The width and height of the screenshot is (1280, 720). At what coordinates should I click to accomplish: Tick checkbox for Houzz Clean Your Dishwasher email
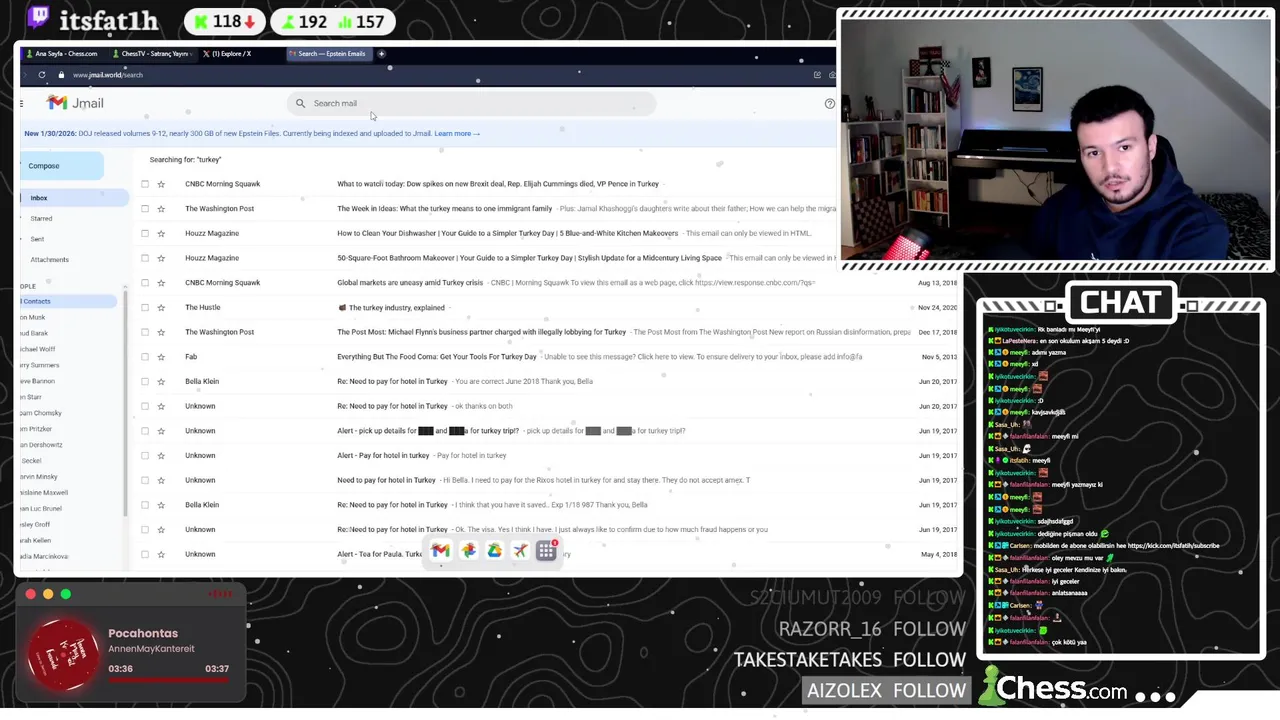tap(145, 233)
